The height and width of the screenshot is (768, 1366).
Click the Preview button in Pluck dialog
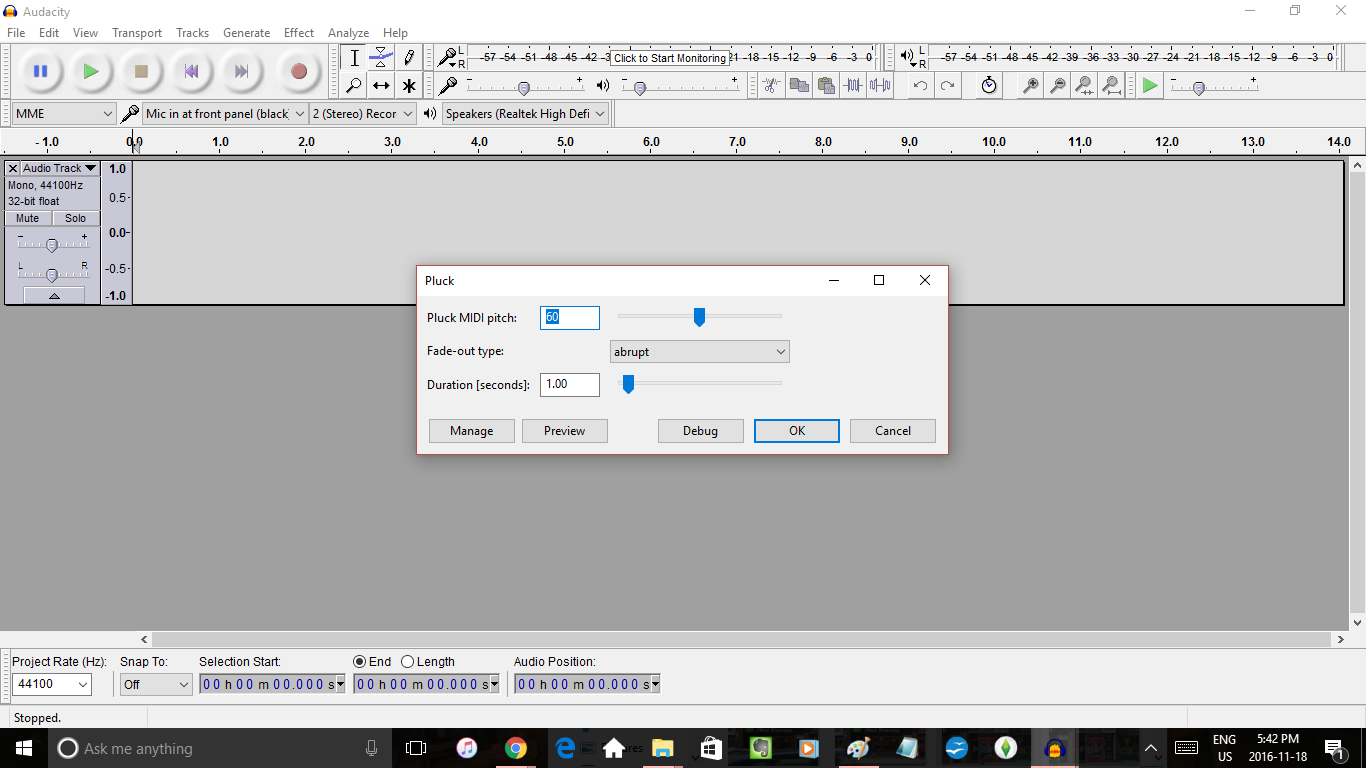(x=565, y=431)
